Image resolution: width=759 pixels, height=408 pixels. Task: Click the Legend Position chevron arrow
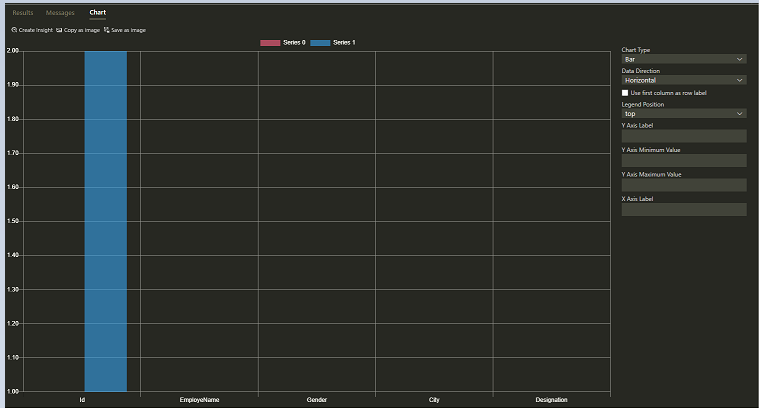(739, 114)
